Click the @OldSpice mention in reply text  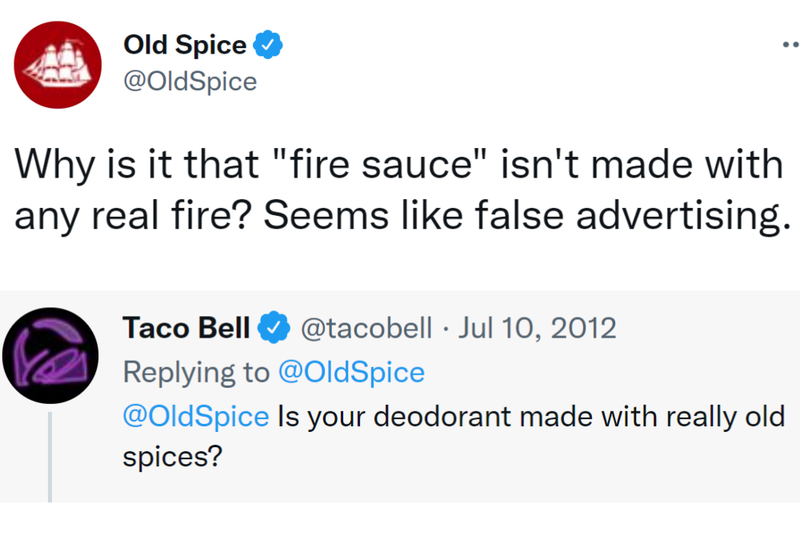click(196, 416)
